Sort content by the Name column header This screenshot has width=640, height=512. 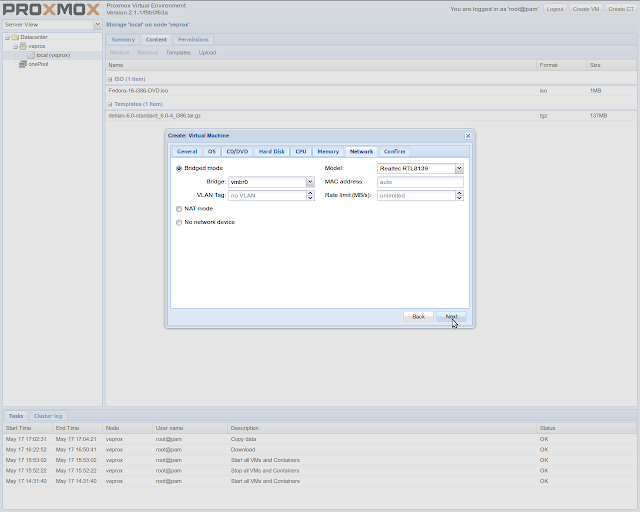point(321,65)
